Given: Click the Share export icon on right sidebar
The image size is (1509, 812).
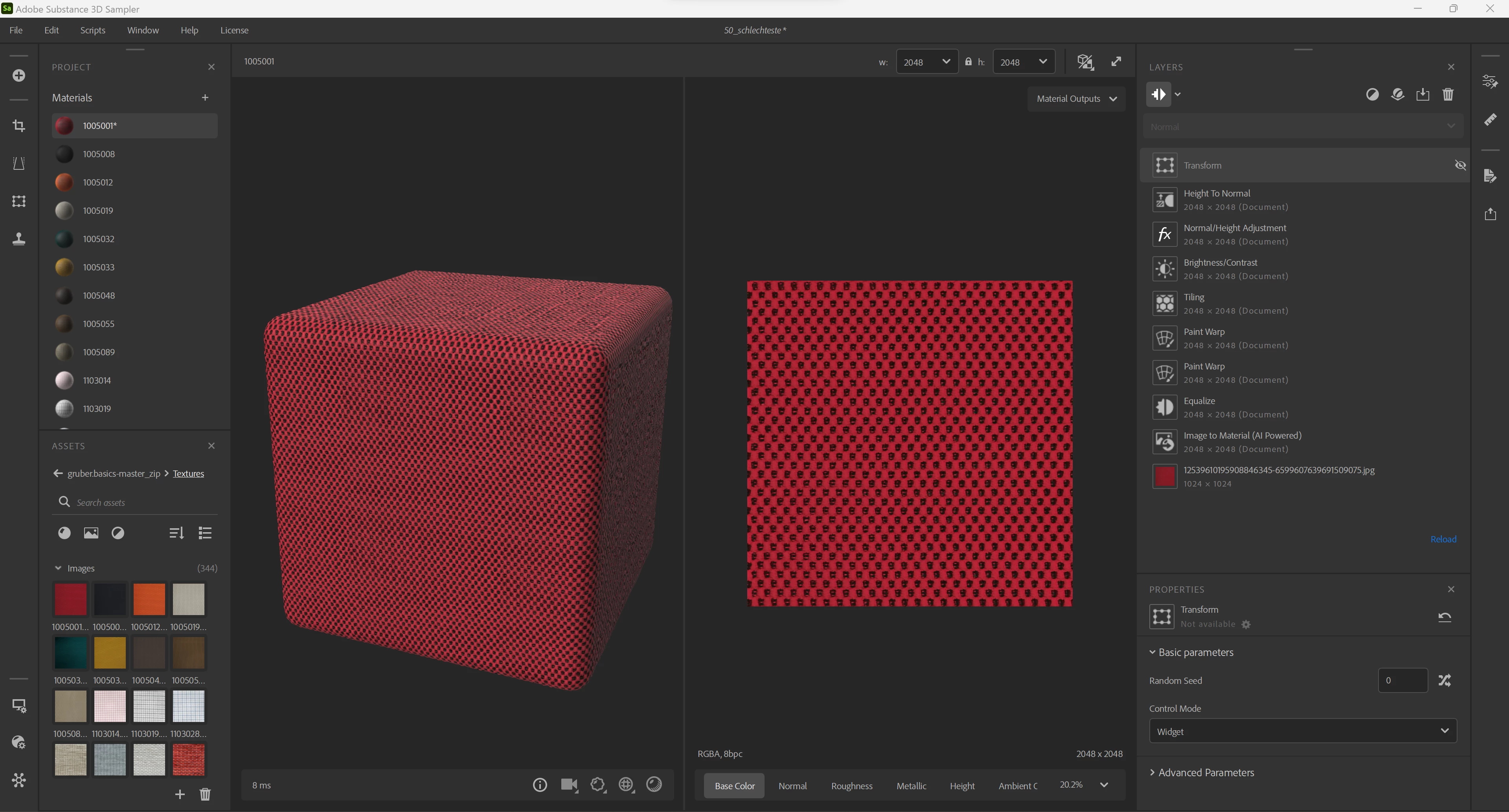Looking at the screenshot, I should pyautogui.click(x=1490, y=214).
